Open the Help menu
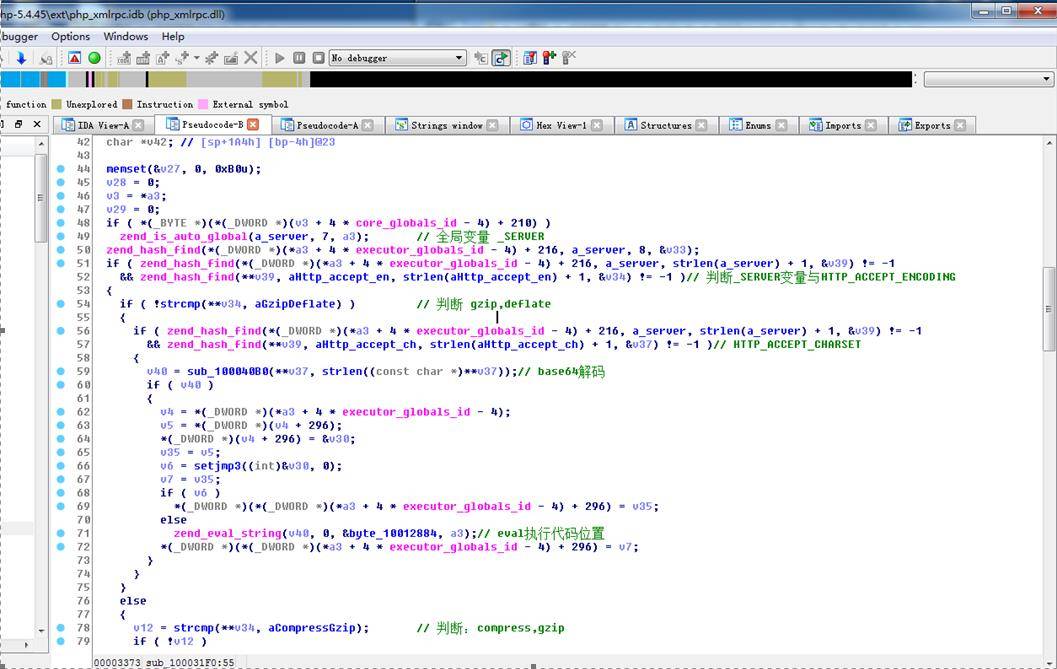1057x669 pixels. click(173, 36)
